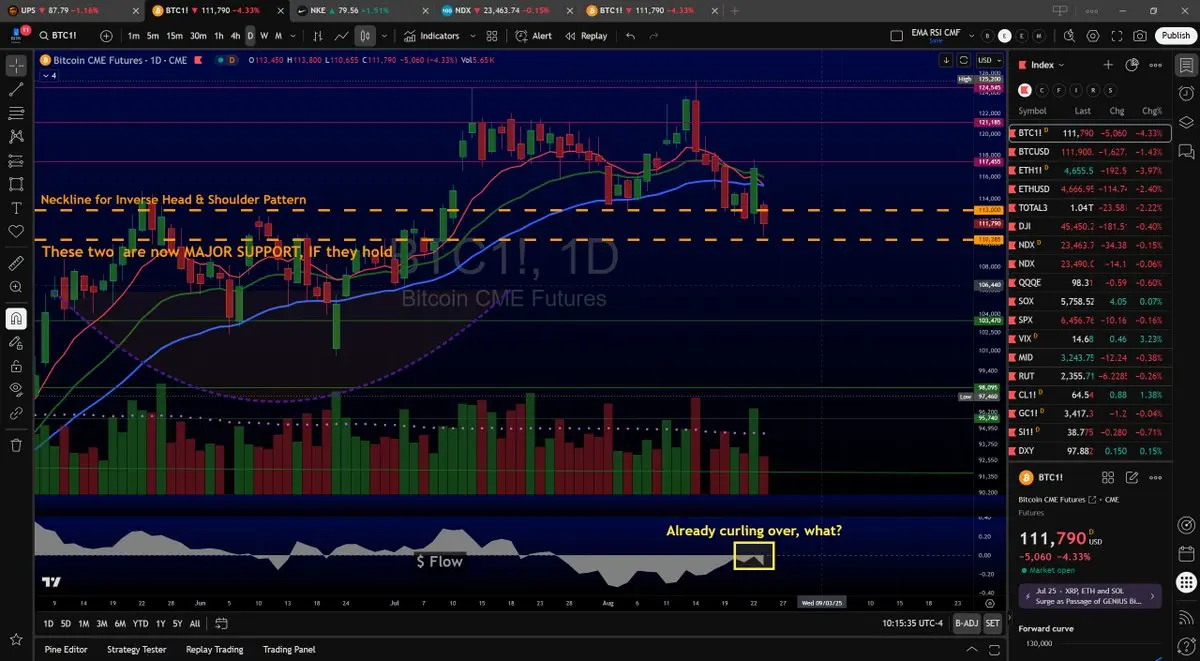
Task: Take a chart snapshot with camera icon
Action: click(x=1141, y=36)
